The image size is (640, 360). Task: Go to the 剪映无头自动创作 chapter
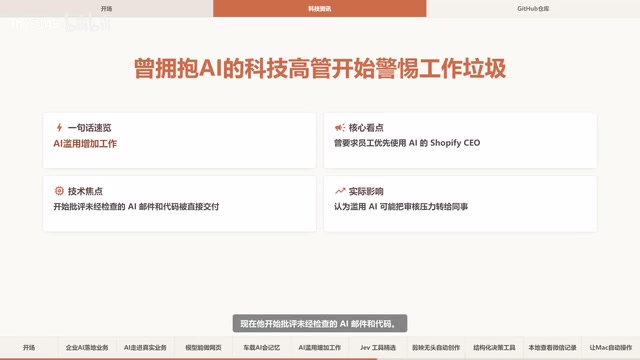(x=436, y=347)
